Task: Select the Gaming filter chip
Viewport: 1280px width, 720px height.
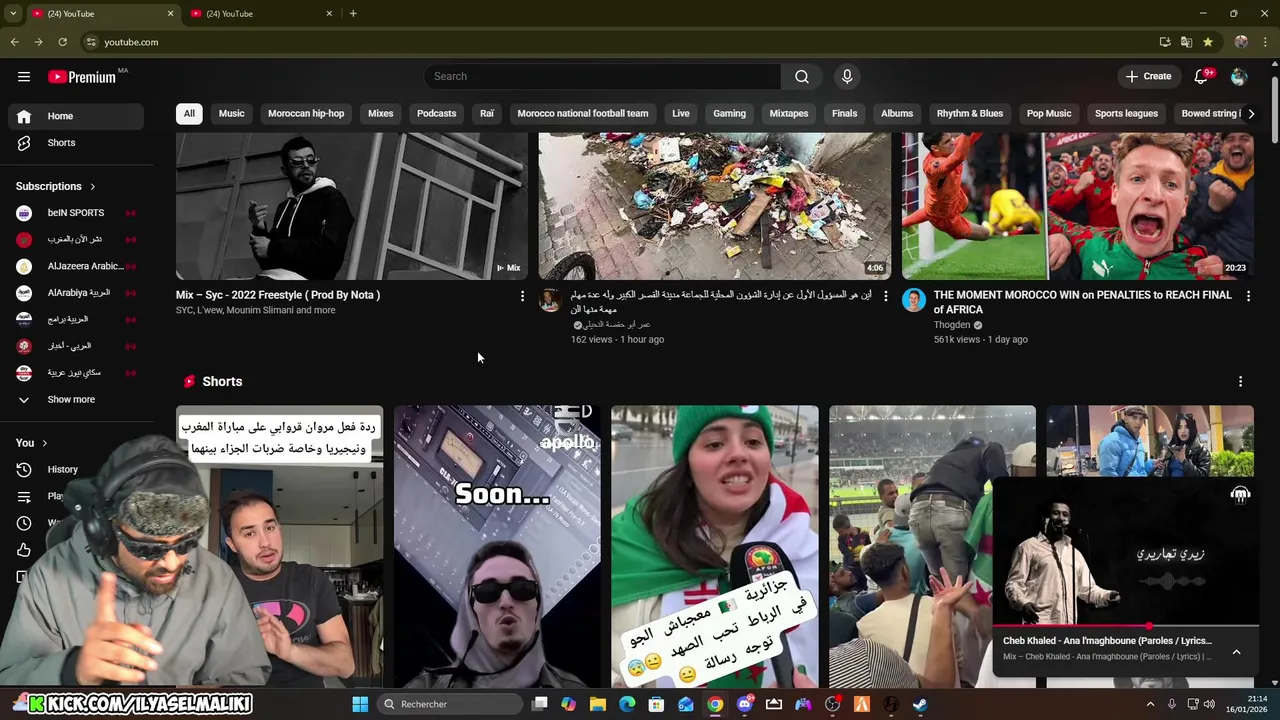Action: (729, 114)
